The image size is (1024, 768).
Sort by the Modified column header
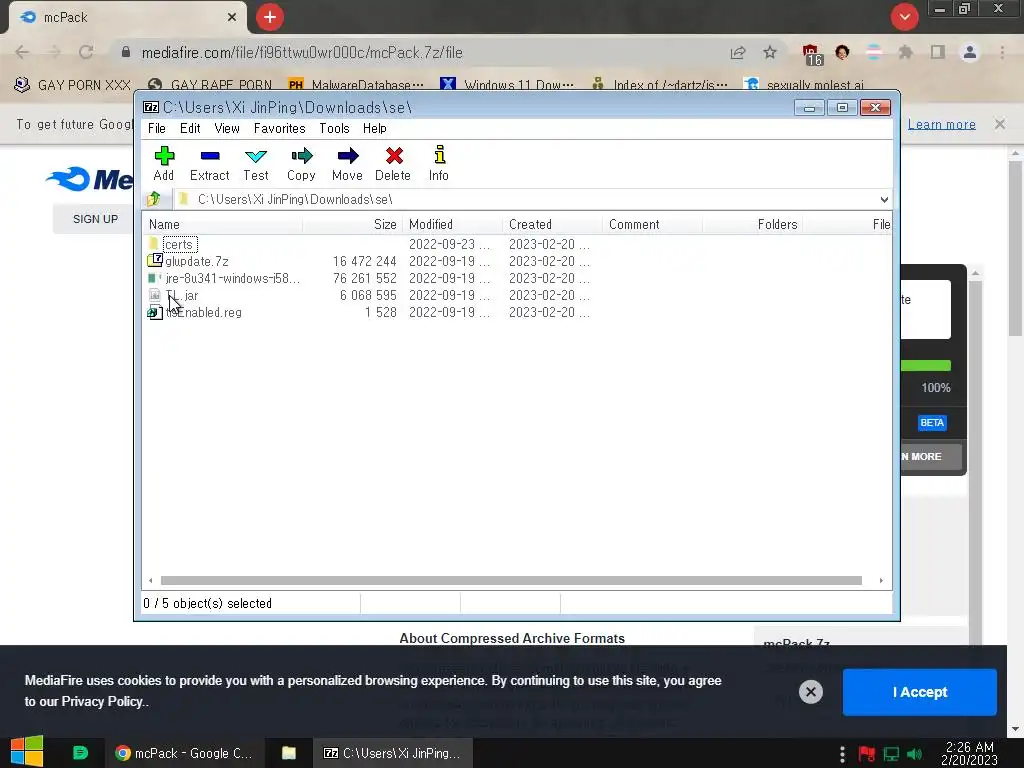pos(453,224)
